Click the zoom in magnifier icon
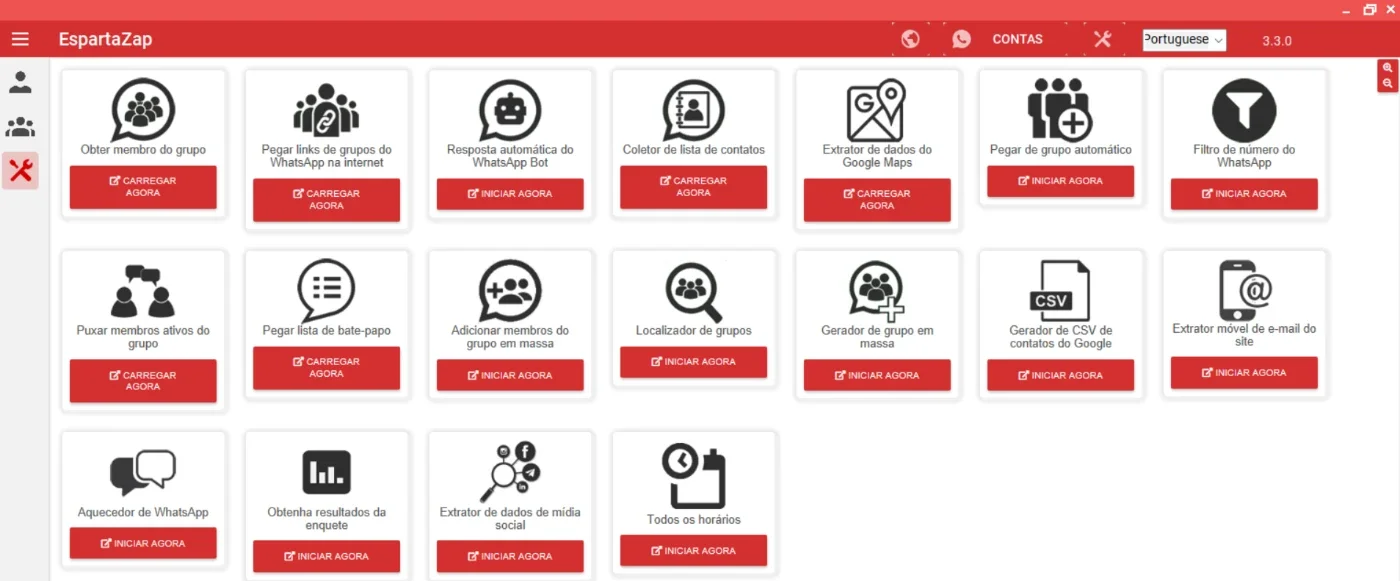 click(1387, 67)
